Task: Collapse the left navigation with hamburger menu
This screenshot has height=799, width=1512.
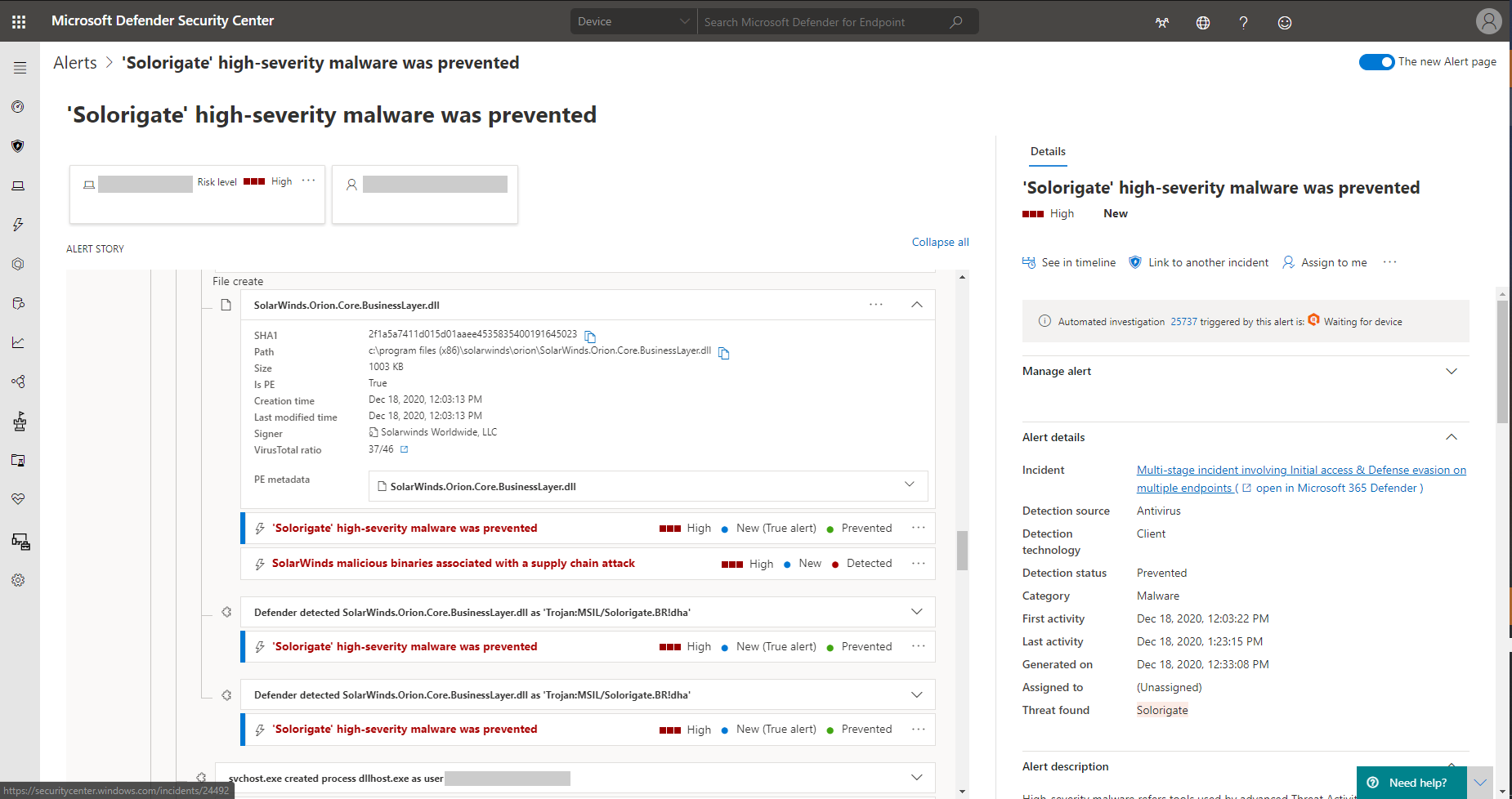Action: (x=20, y=68)
